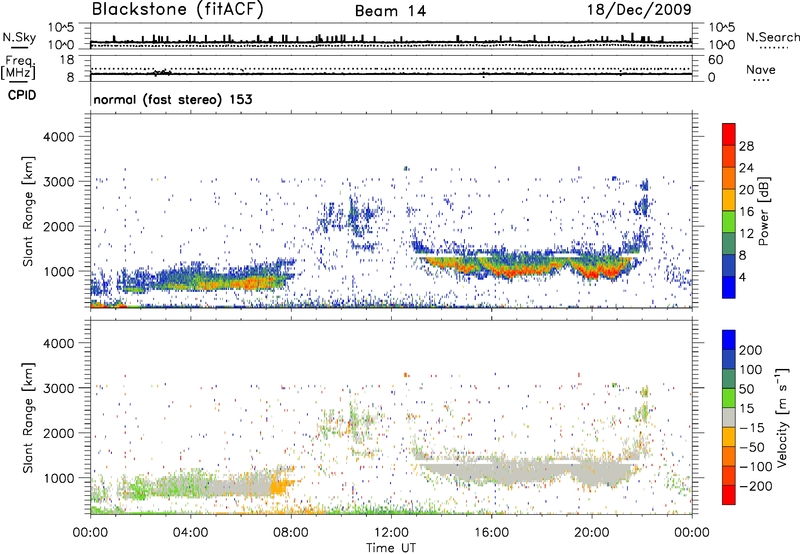Click the "4000" tick on the power panel
This screenshot has width=800, height=554.
pyautogui.click(x=59, y=137)
